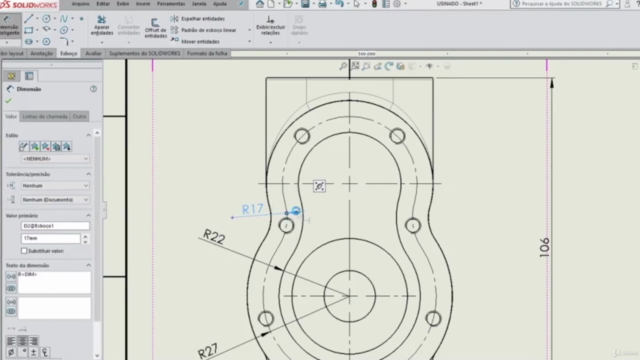Image resolution: width=640 pixels, height=360 pixels.
Task: Collapse the Tolerância/precisão section
Action: [x=89, y=174]
